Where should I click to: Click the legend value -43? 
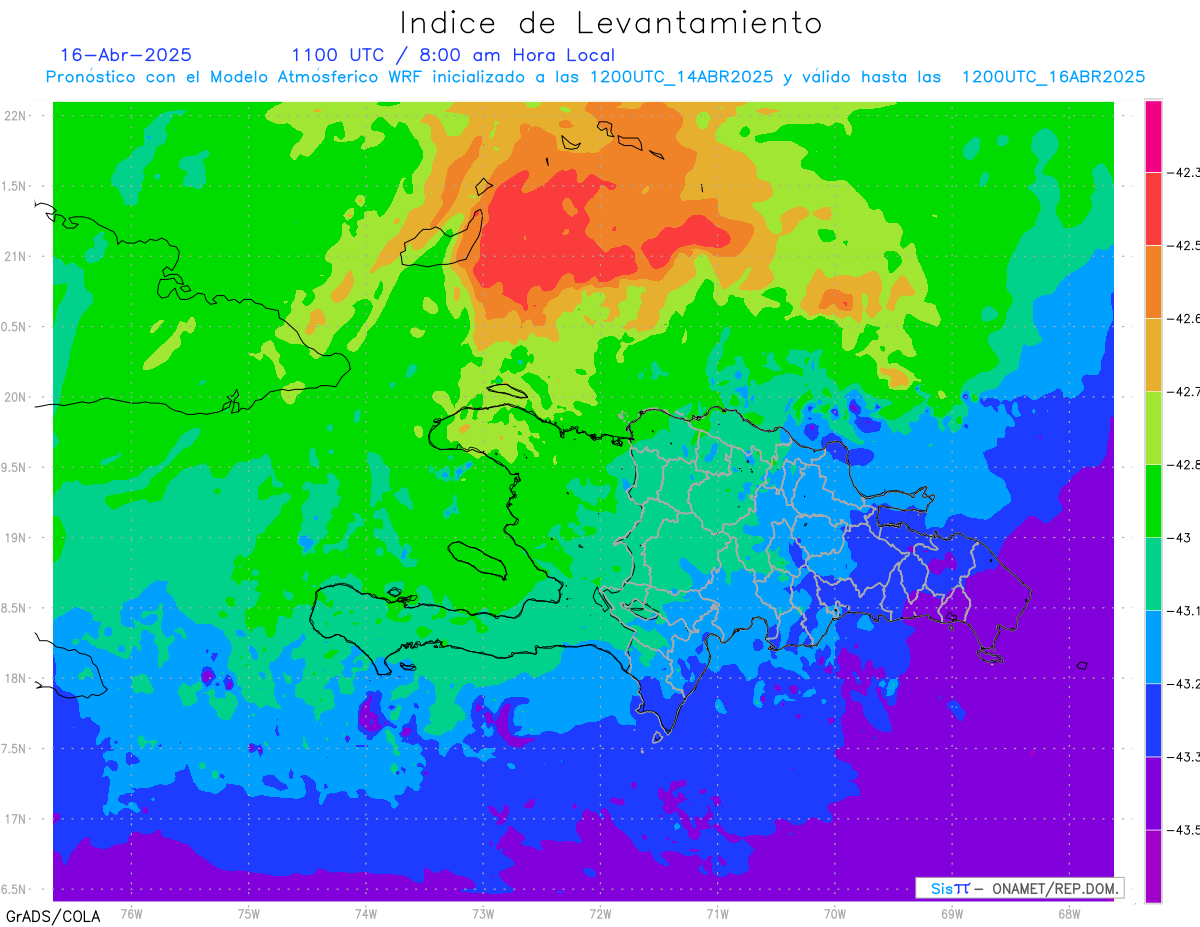pos(1179,538)
